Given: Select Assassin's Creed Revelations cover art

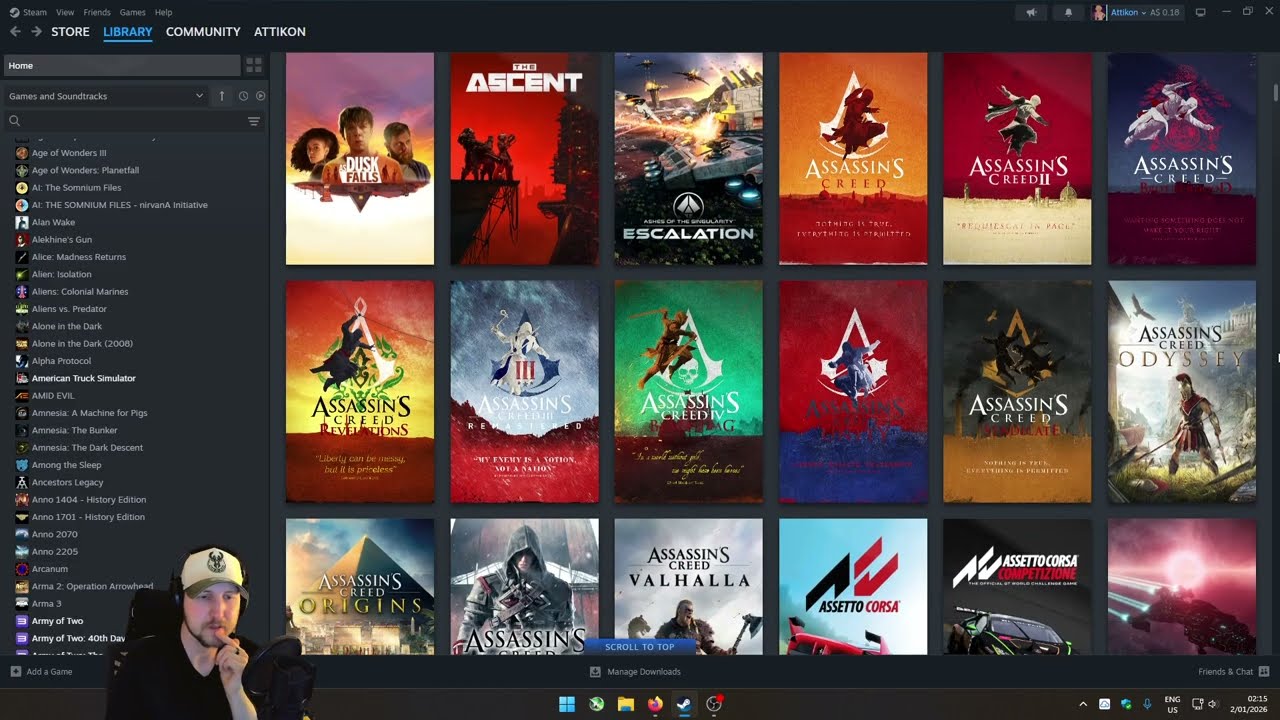Looking at the screenshot, I should [360, 391].
